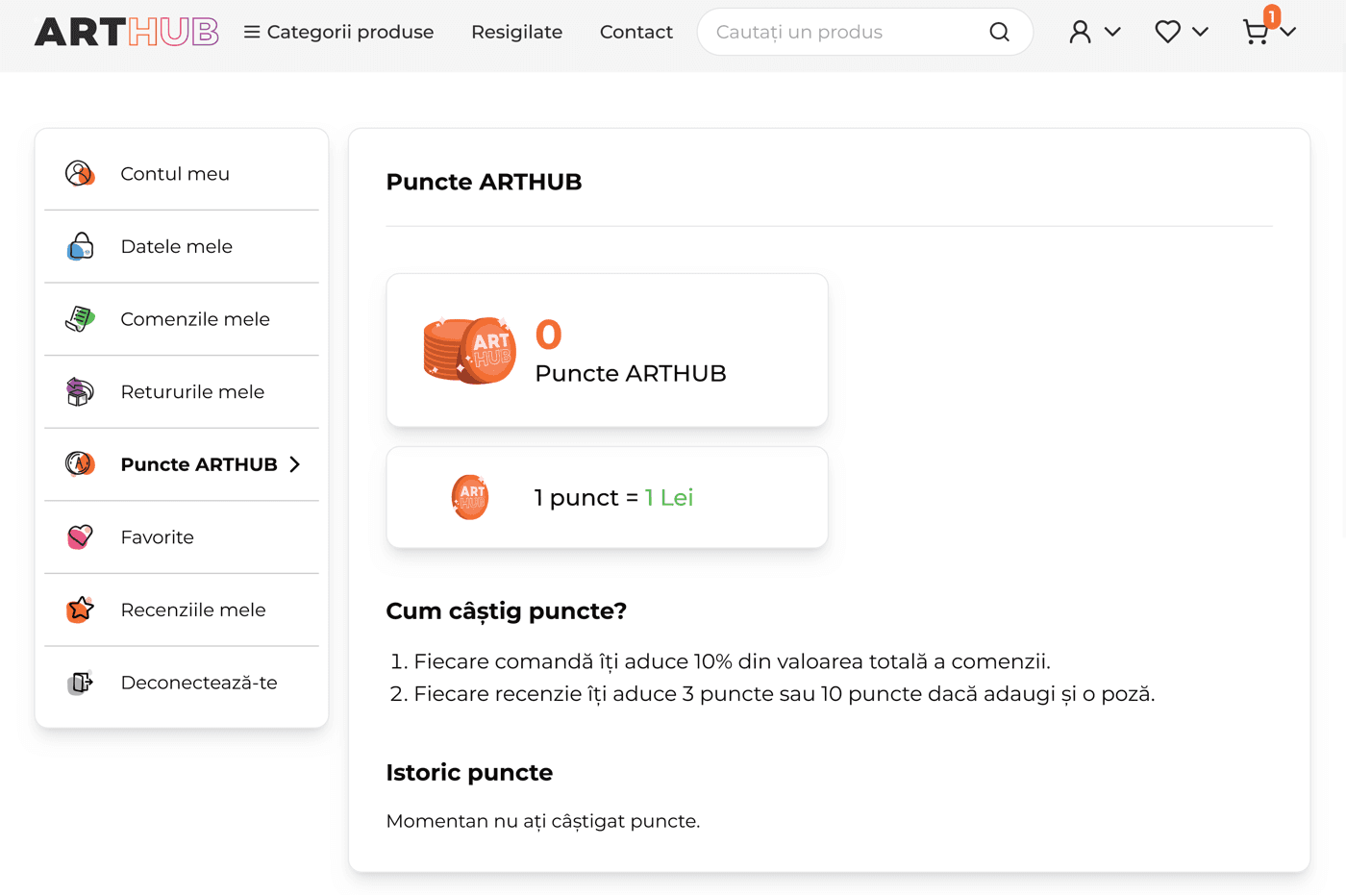Click the Deconectează-te logout icon
1346x896 pixels.
coord(80,683)
